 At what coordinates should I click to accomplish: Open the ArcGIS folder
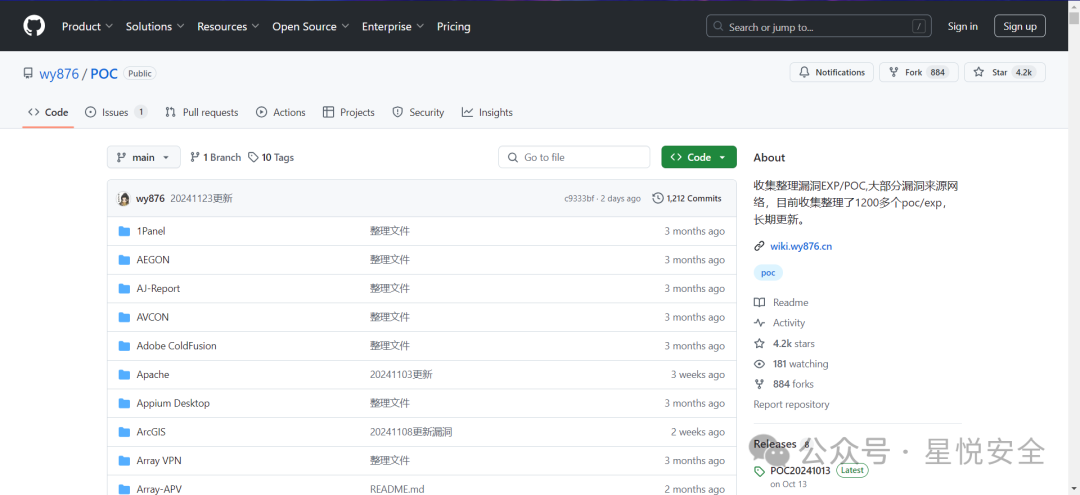pos(151,432)
